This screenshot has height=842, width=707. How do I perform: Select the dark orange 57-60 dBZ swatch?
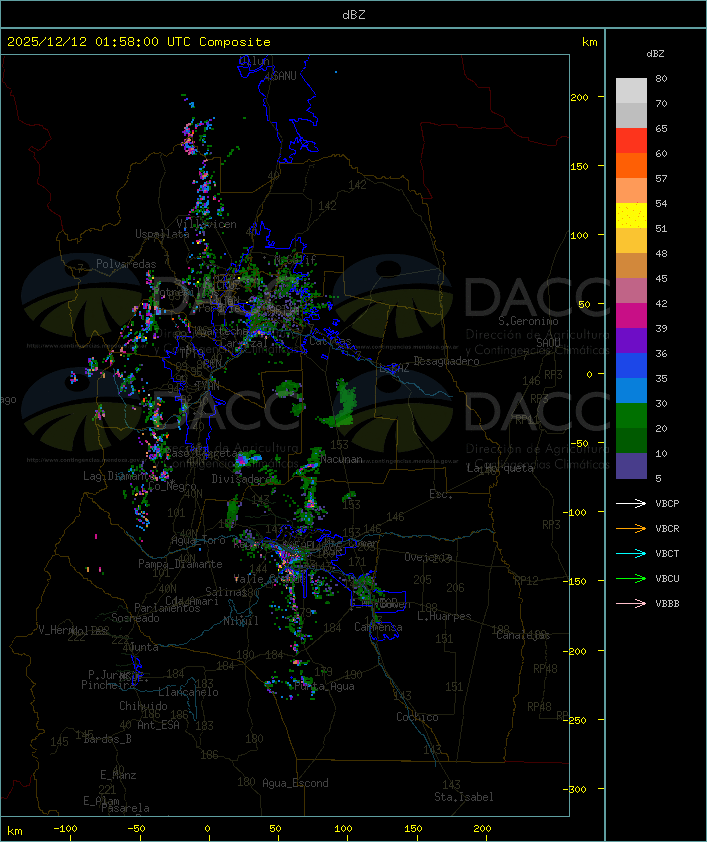click(x=631, y=165)
